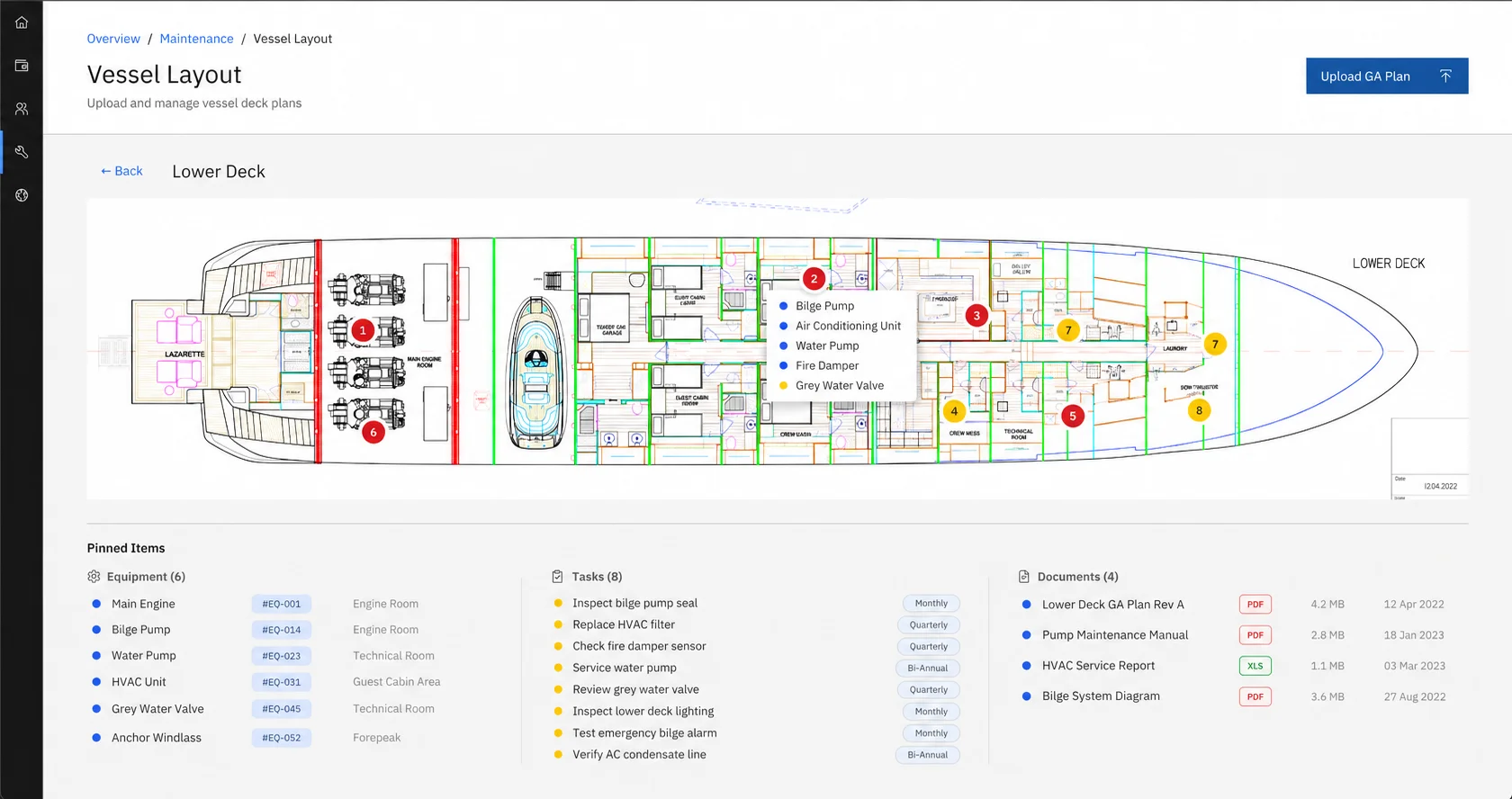
Task: Open the wallet icon in sidebar
Action: (22, 66)
